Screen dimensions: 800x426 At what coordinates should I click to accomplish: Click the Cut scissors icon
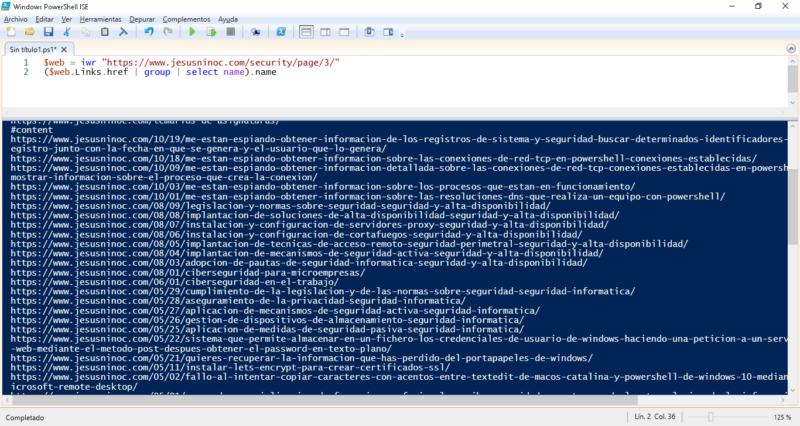pos(64,32)
